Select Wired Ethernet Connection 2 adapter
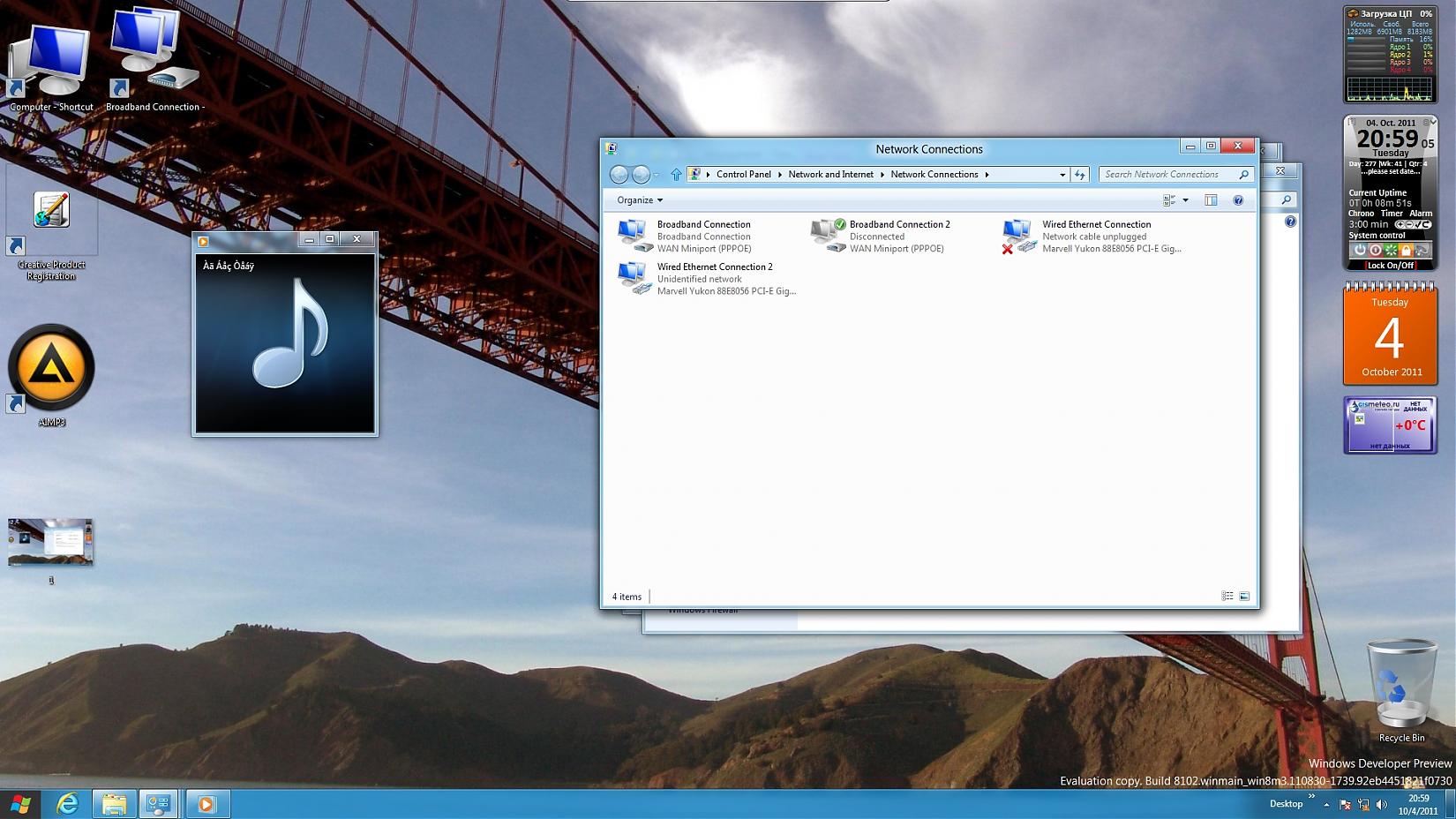This screenshot has width=1456, height=819. pos(714,267)
